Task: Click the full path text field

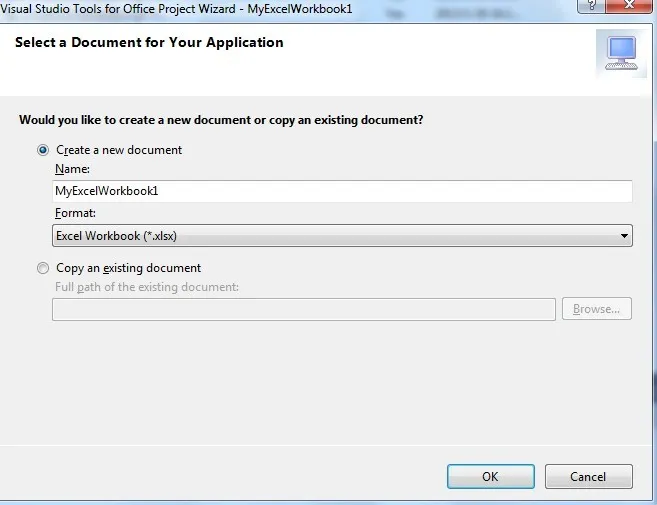Action: click(x=303, y=309)
